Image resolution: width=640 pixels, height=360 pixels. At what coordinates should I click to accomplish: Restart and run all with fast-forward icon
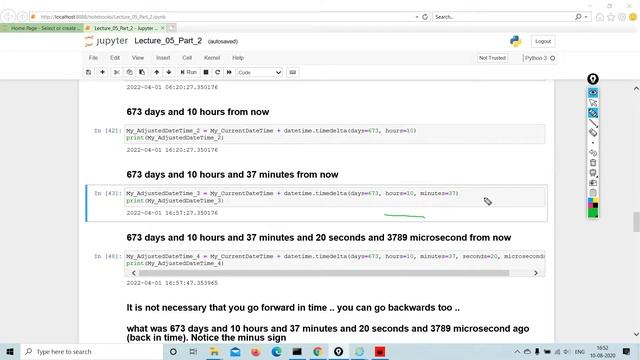point(229,72)
